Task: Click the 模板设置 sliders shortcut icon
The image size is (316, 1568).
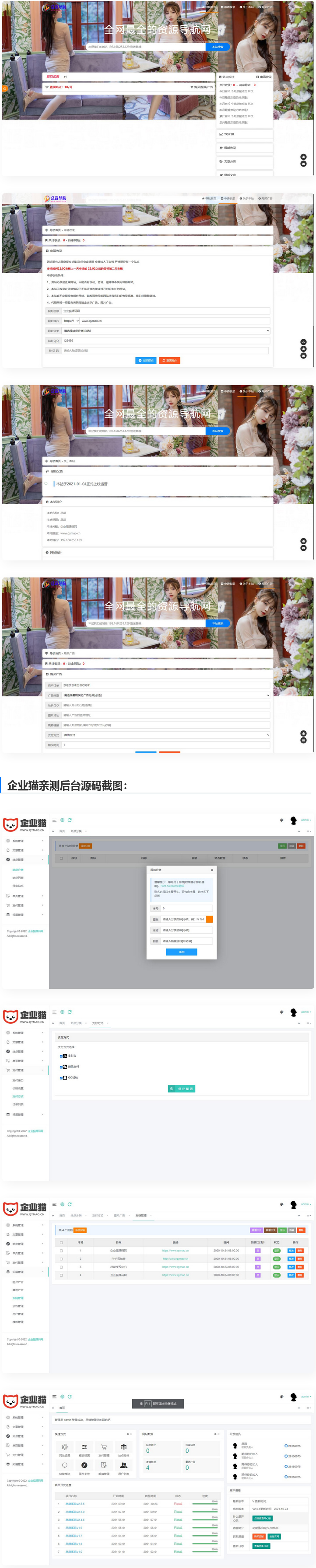Action: [84, 1447]
